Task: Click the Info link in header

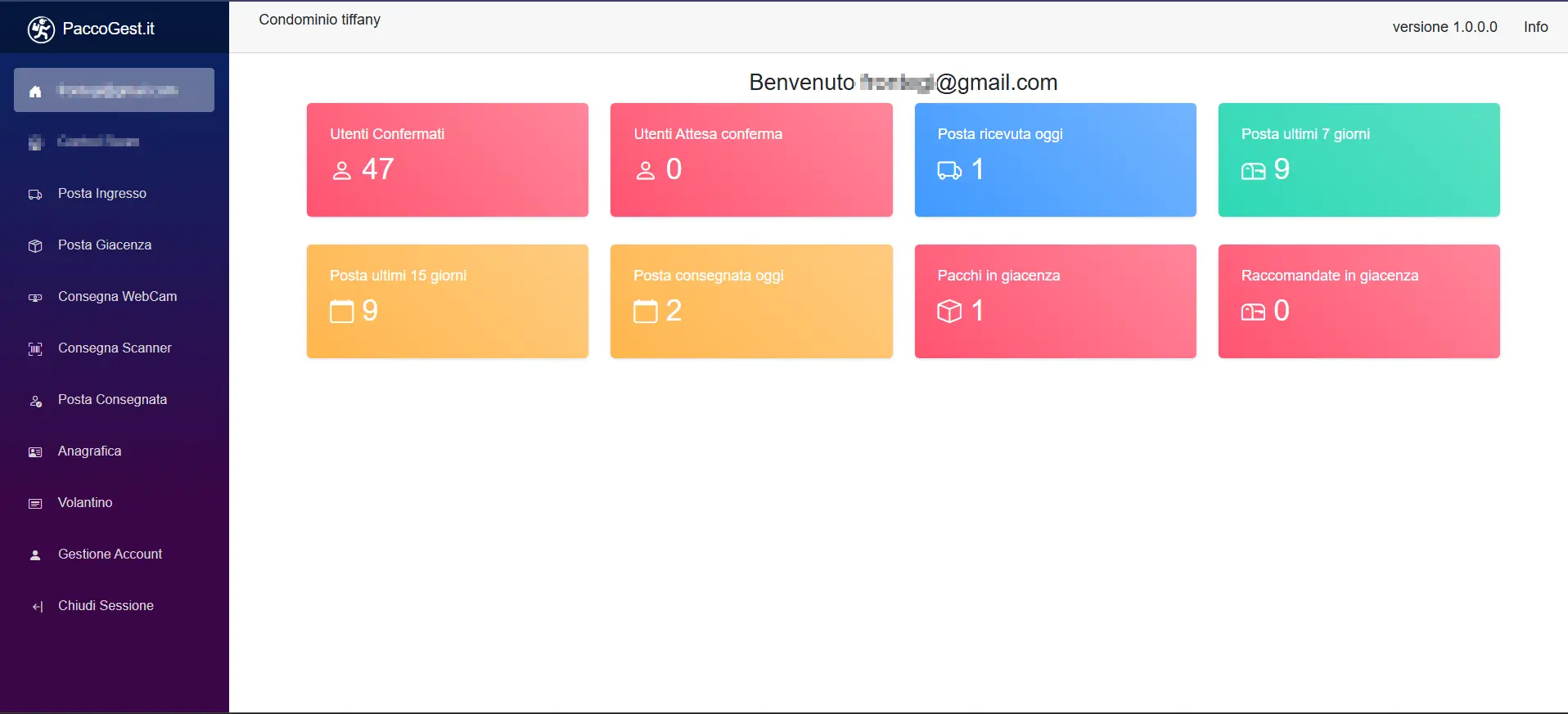Action: [1535, 27]
